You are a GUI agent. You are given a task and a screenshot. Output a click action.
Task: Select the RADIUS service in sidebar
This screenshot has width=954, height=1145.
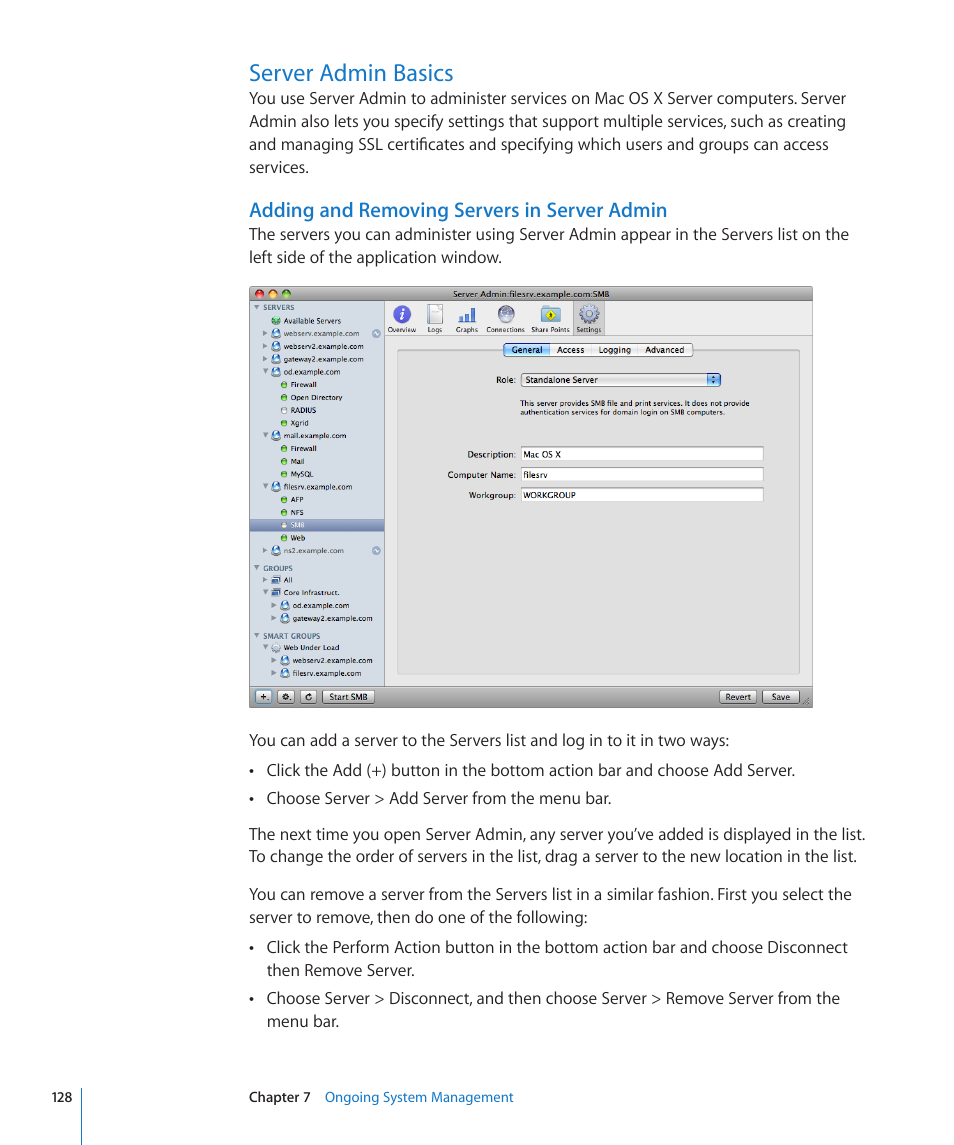click(x=302, y=410)
